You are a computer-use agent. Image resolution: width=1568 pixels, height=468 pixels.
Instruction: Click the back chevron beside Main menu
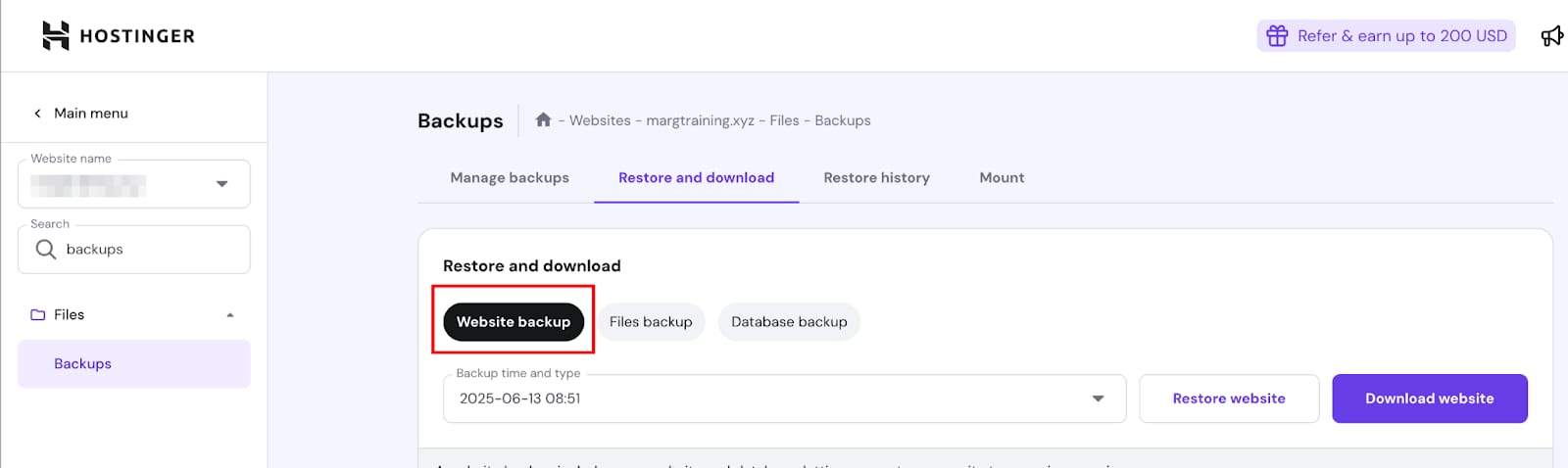(38, 114)
